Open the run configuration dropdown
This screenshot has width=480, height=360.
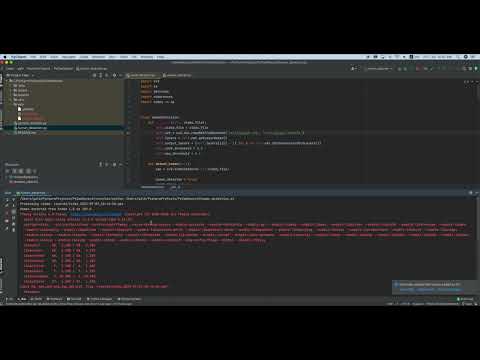click(379, 69)
